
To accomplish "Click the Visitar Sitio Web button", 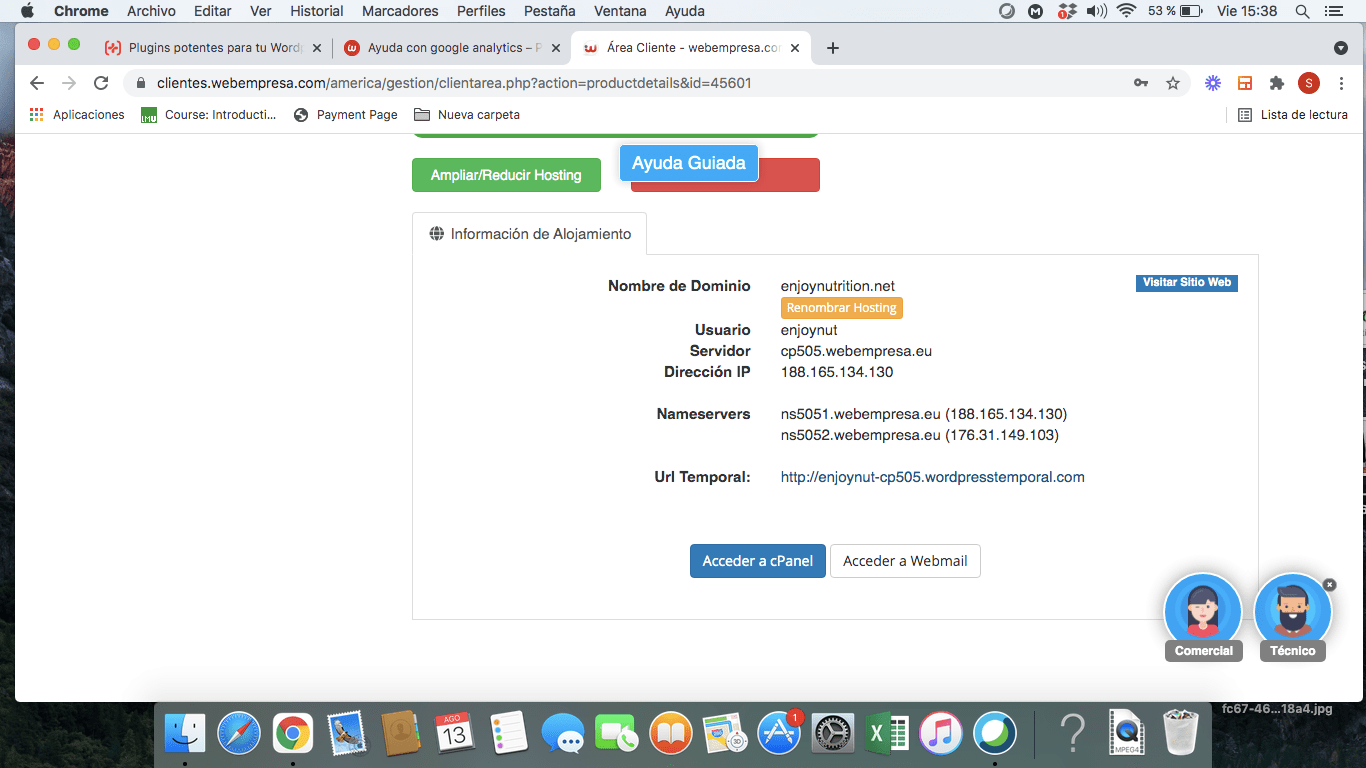I will [x=1187, y=283].
